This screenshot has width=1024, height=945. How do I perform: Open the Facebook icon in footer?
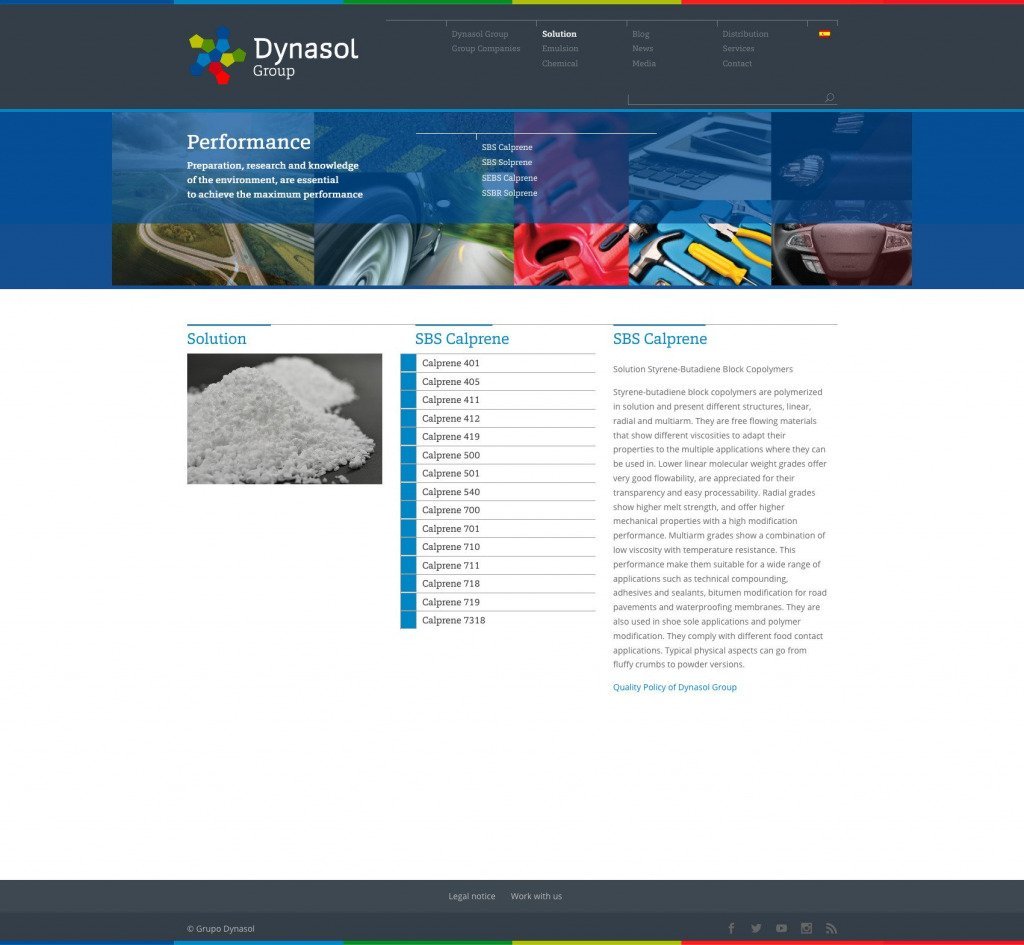coord(731,928)
